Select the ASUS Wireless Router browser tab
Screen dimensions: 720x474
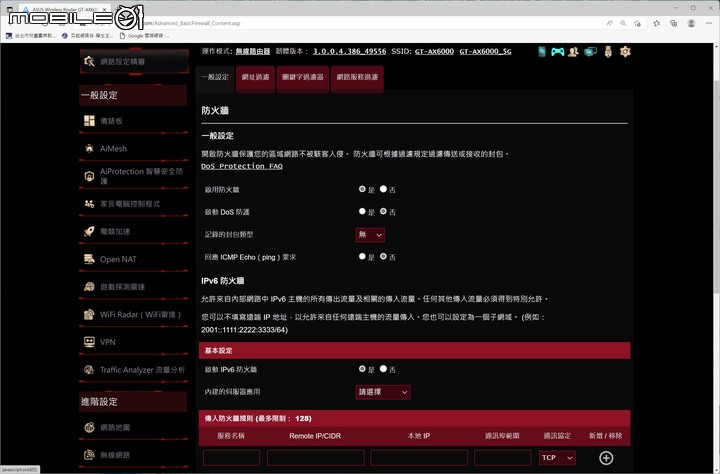point(64,9)
